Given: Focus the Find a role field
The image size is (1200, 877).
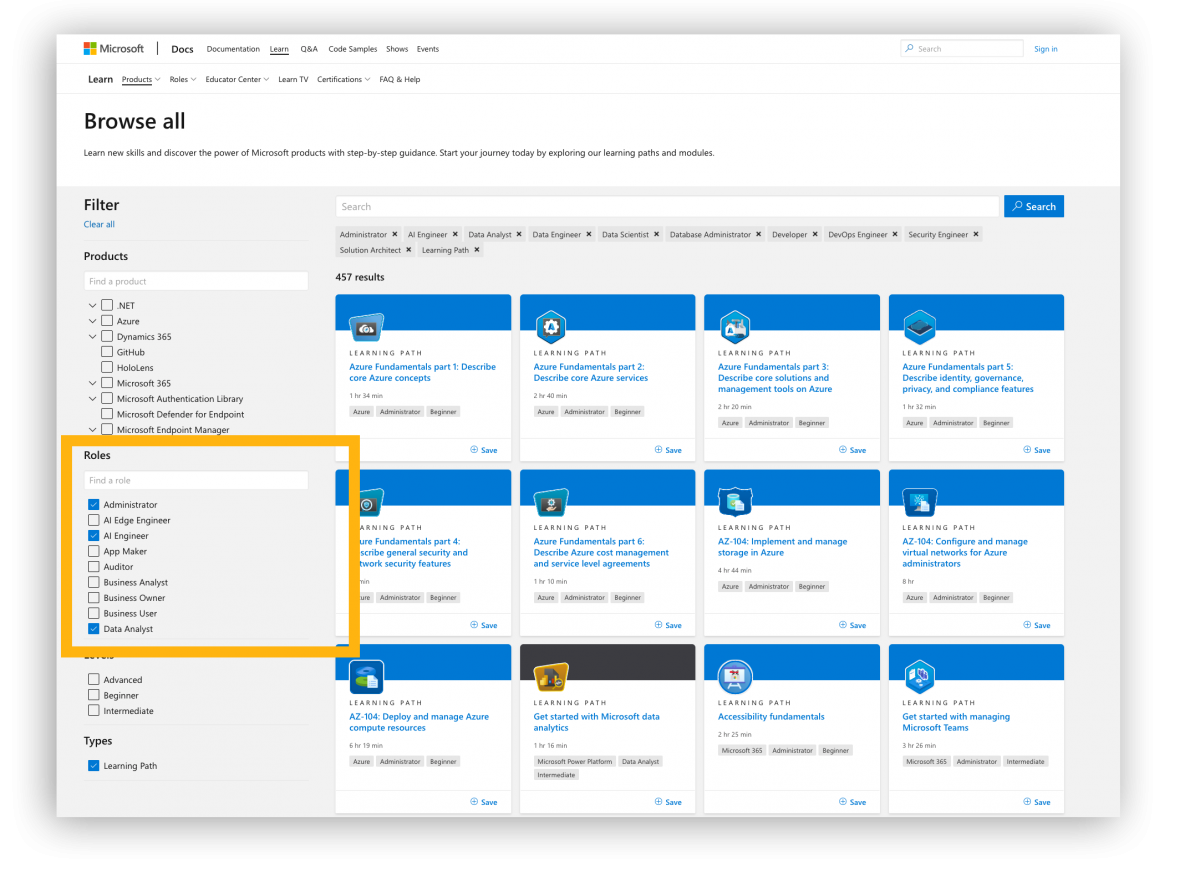Looking at the screenshot, I should 196,480.
